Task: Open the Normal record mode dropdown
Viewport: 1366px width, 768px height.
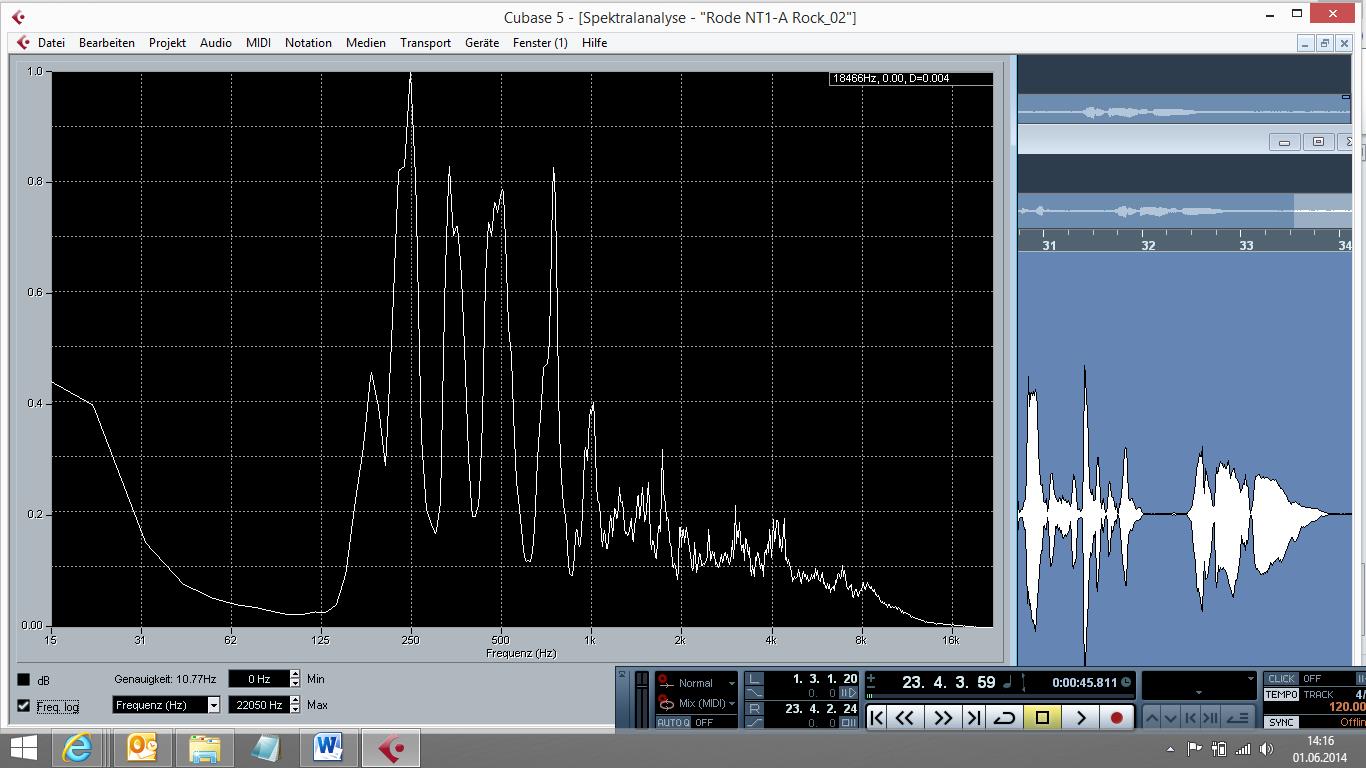Action: coord(697,683)
